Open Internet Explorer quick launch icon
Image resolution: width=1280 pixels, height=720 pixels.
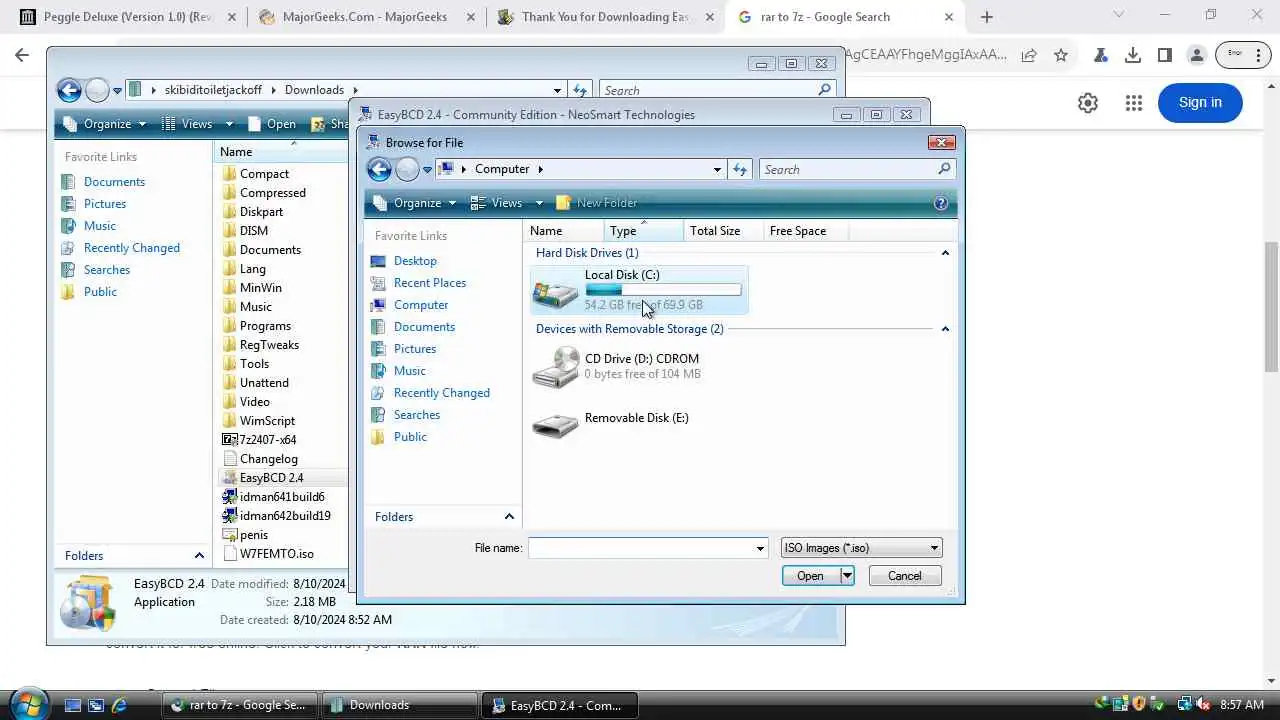[119, 706]
